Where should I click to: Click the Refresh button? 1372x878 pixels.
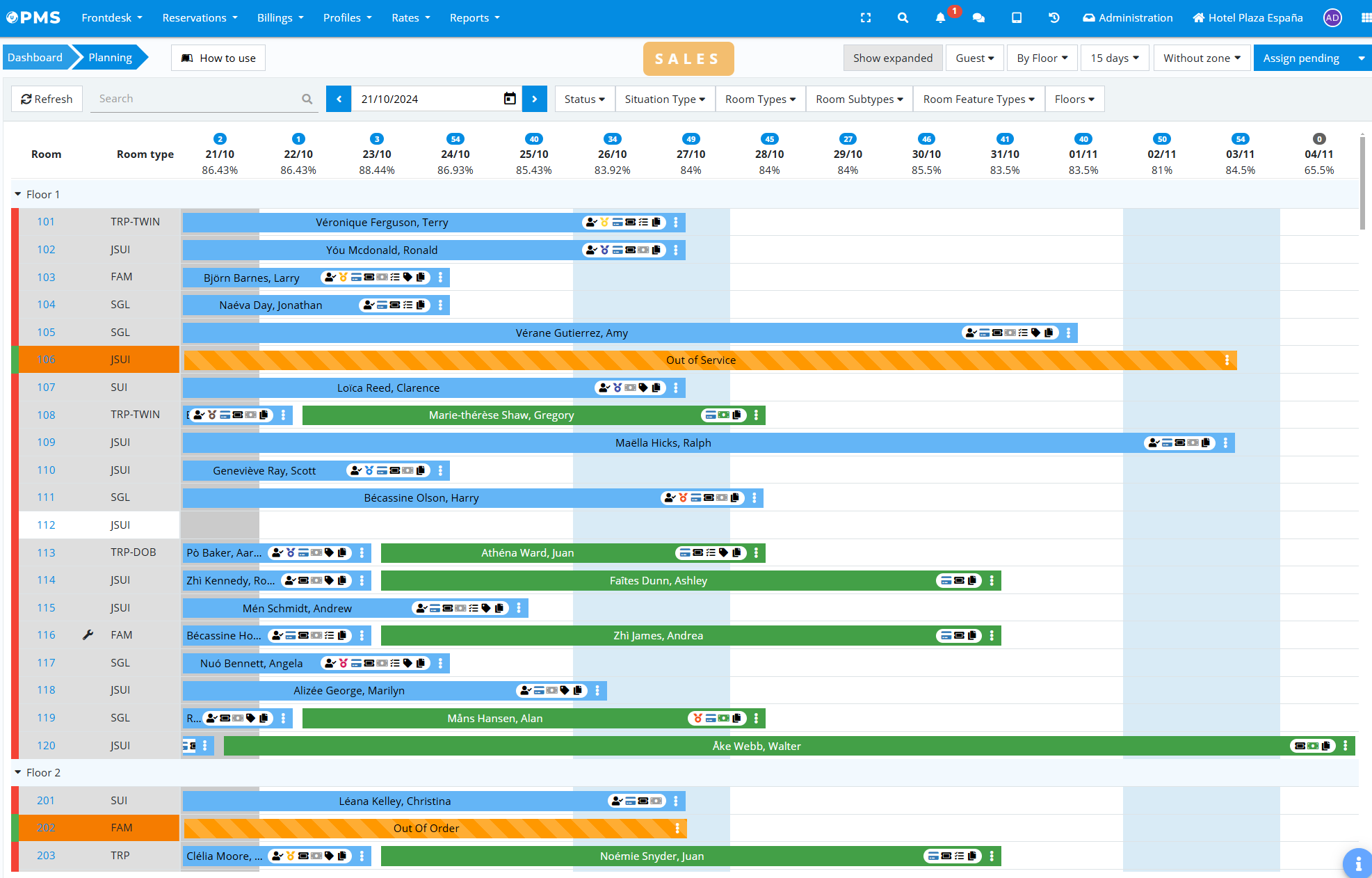[47, 99]
